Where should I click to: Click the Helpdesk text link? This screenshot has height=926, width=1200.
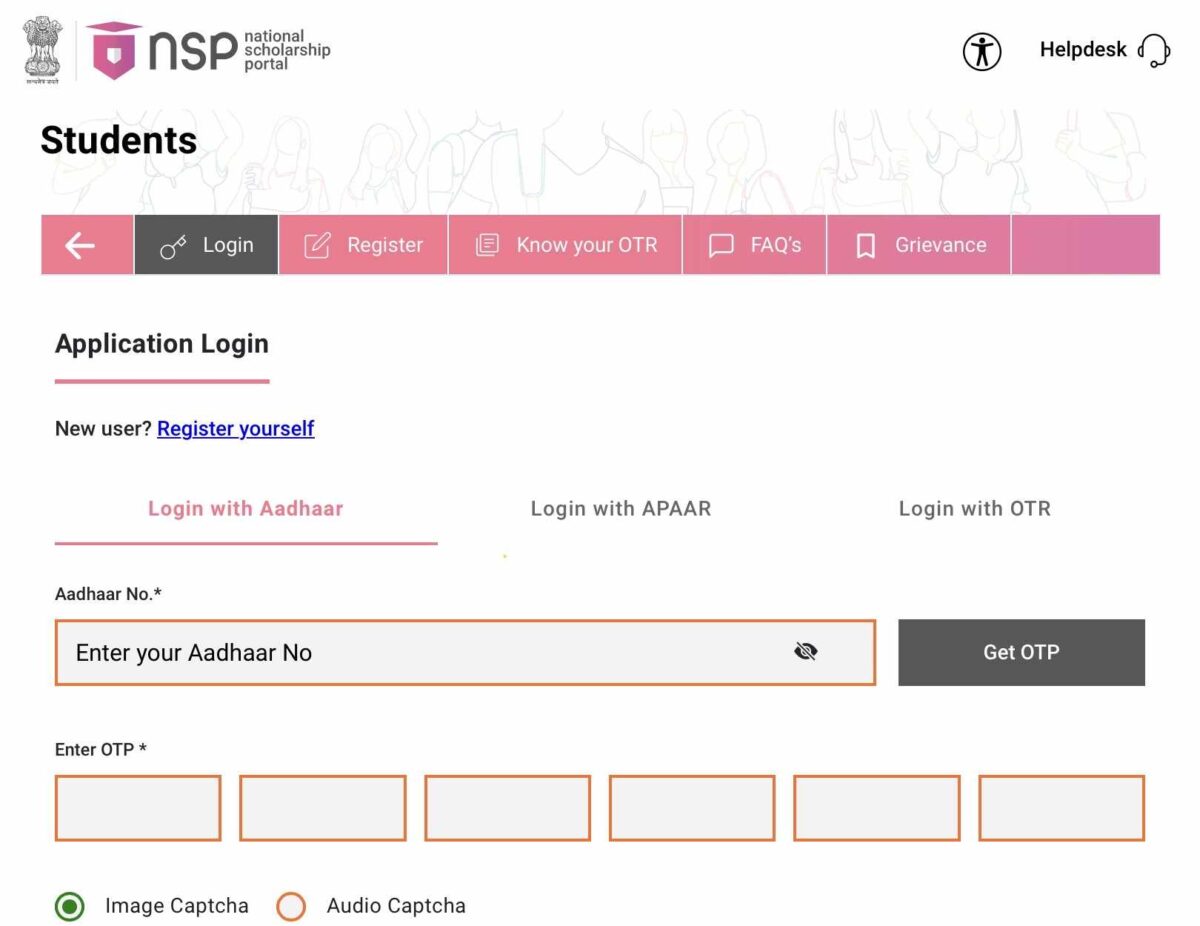[1083, 50]
